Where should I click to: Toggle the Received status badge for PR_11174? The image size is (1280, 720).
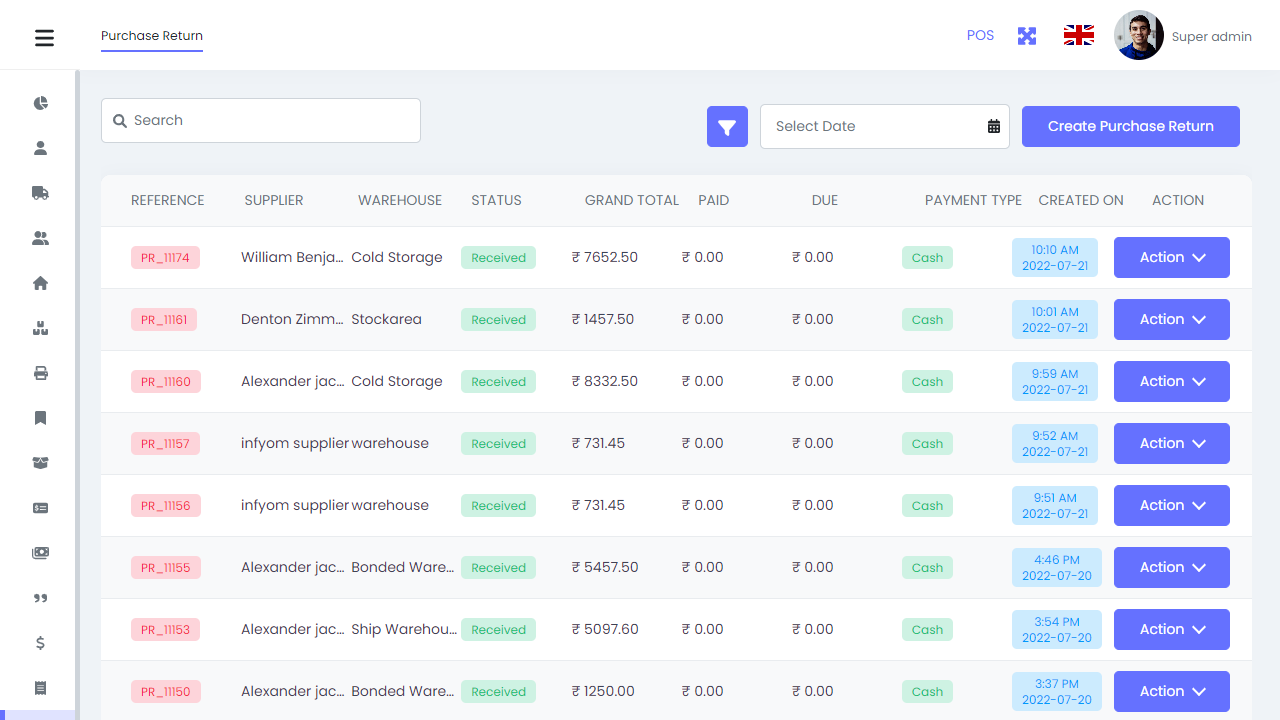point(498,257)
